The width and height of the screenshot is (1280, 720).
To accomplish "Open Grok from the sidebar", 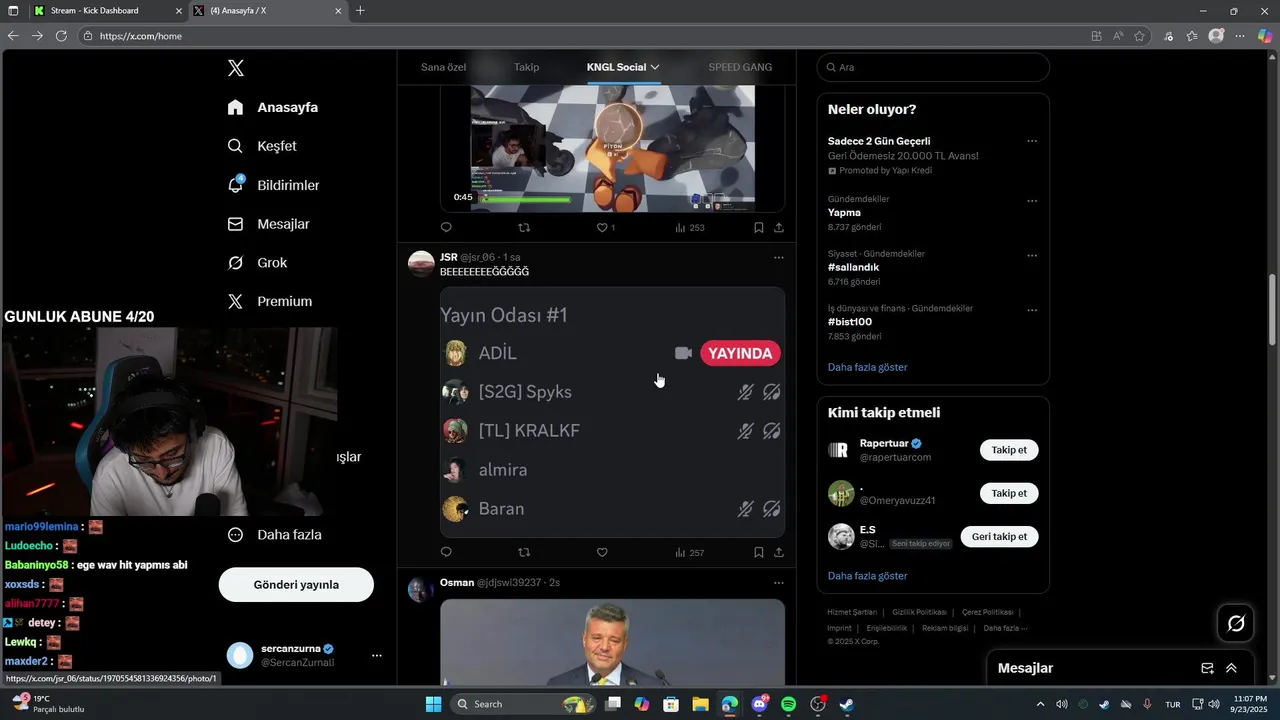I will (x=258, y=263).
